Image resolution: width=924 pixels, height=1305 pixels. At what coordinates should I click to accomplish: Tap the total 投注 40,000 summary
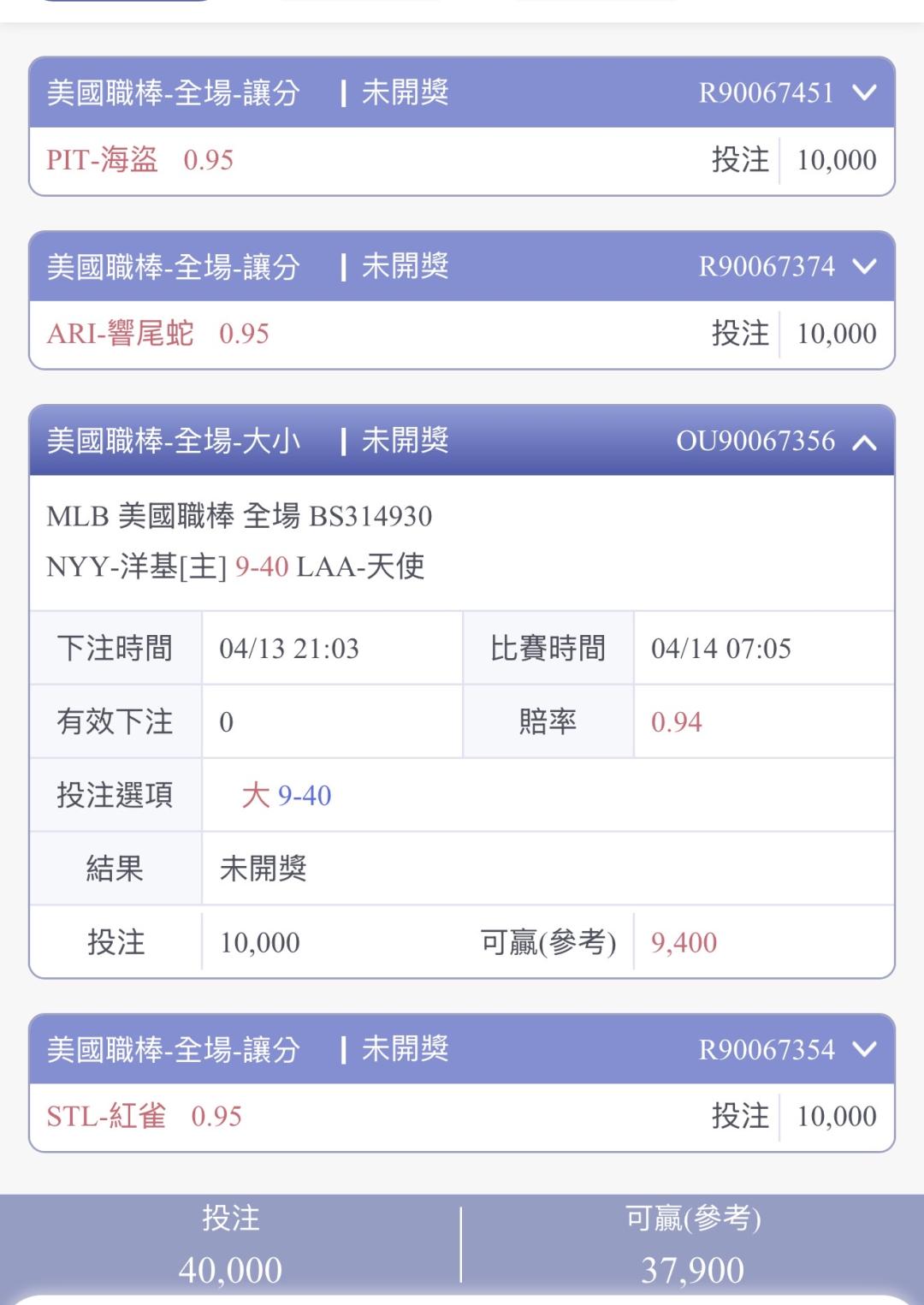coord(230,1246)
